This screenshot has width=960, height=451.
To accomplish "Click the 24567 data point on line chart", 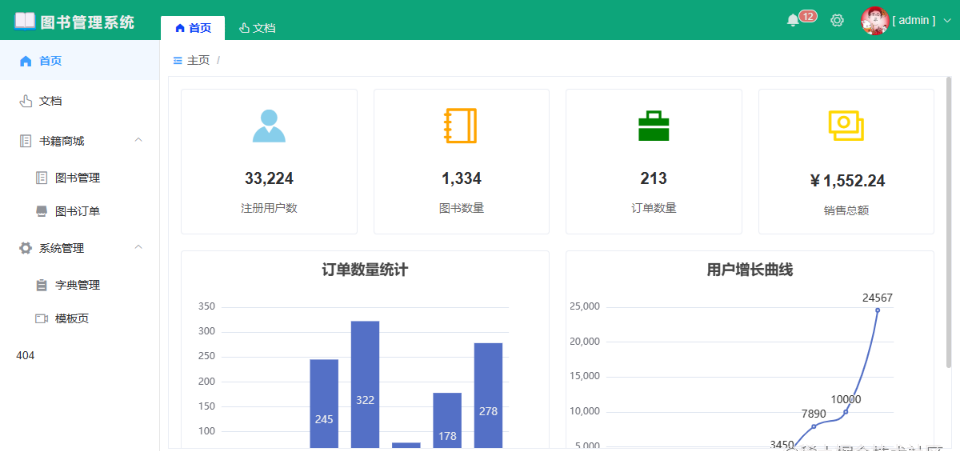I will [x=877, y=310].
